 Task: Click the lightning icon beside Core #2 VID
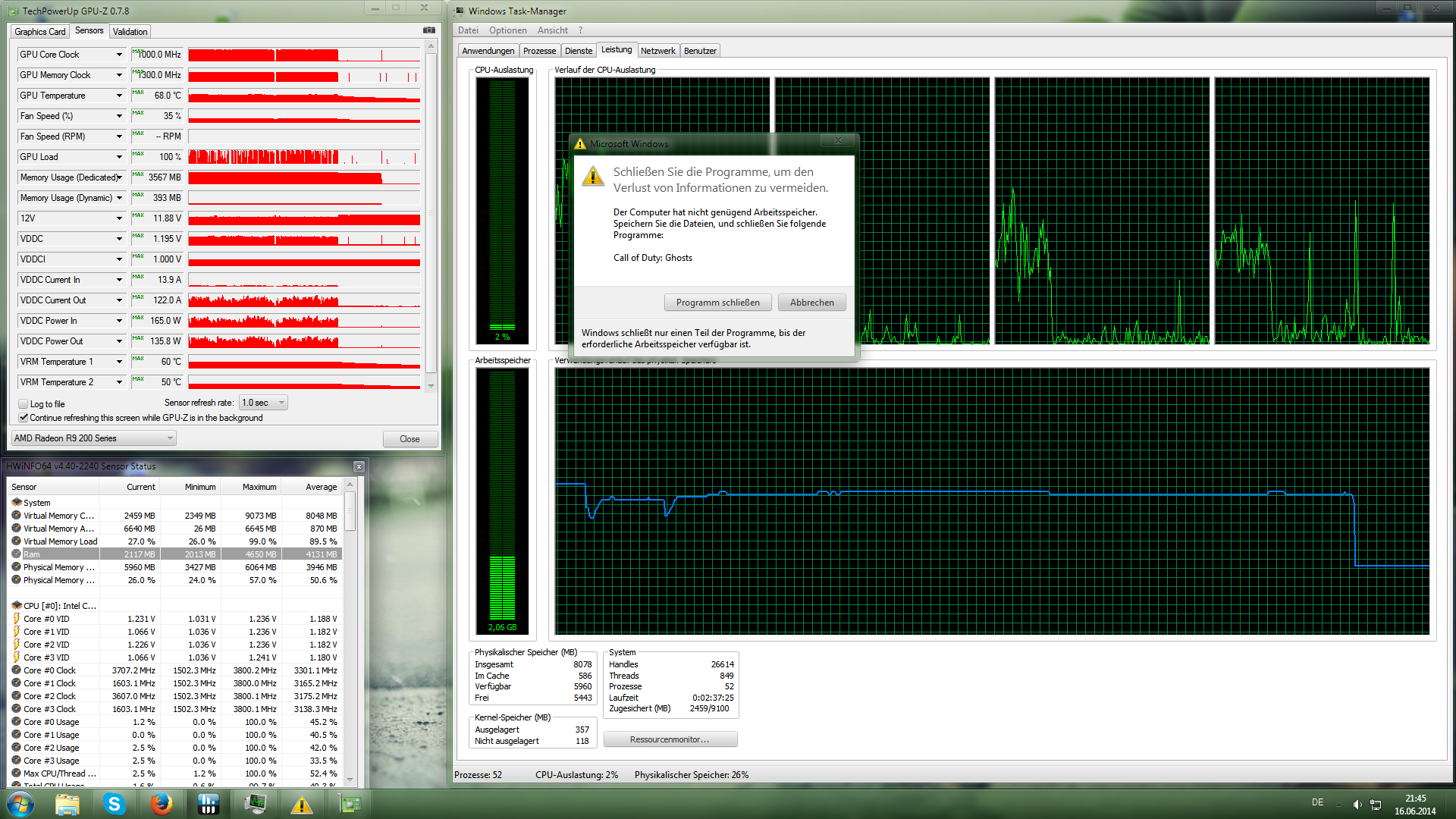pyautogui.click(x=17, y=644)
